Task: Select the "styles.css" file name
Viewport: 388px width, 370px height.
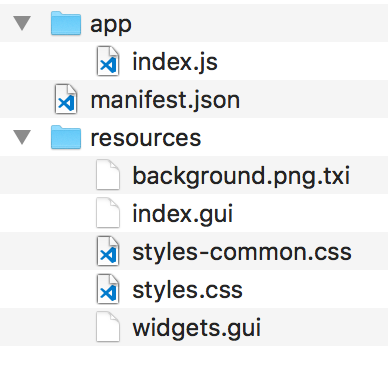Action: click(187, 290)
